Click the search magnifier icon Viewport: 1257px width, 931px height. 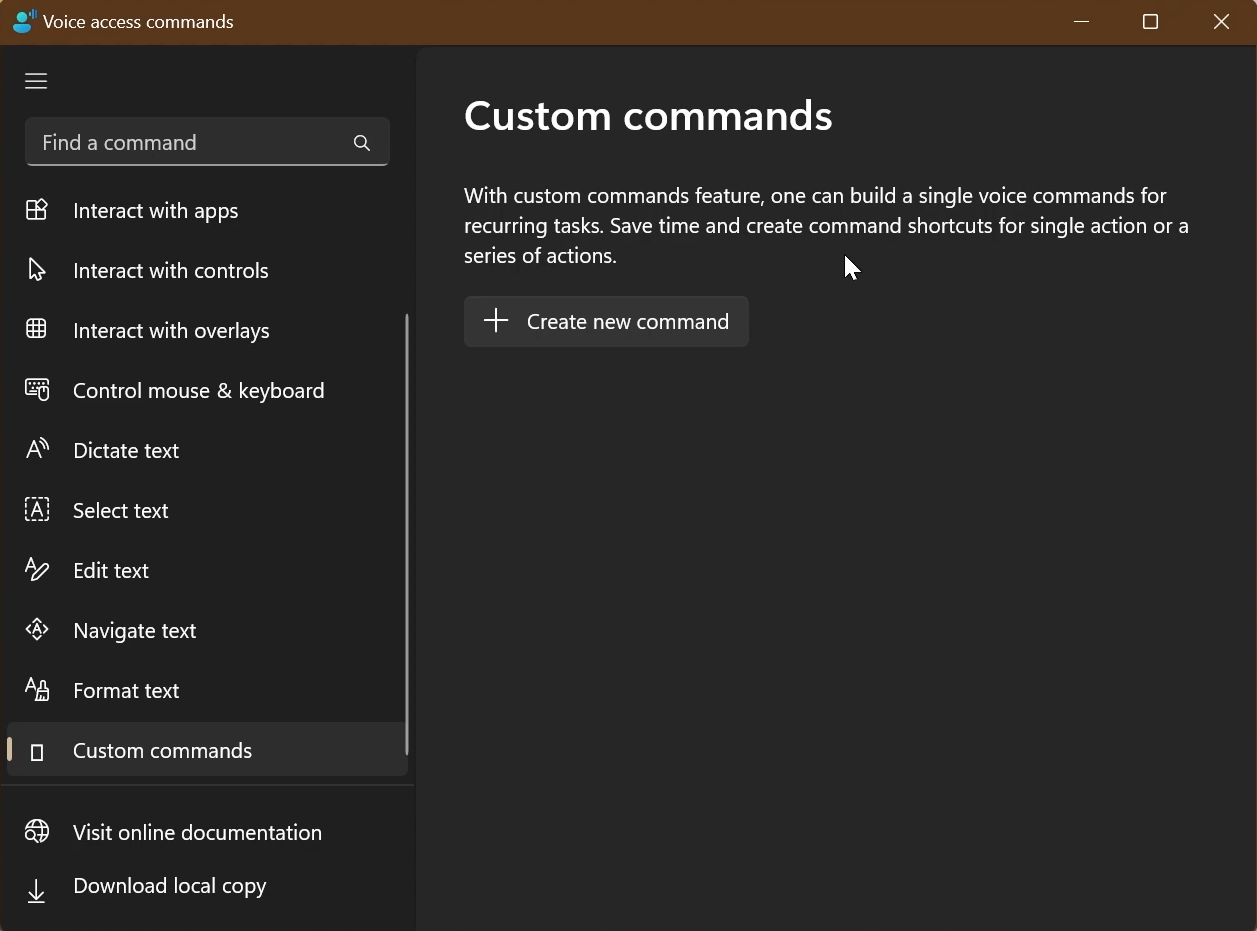[361, 143]
